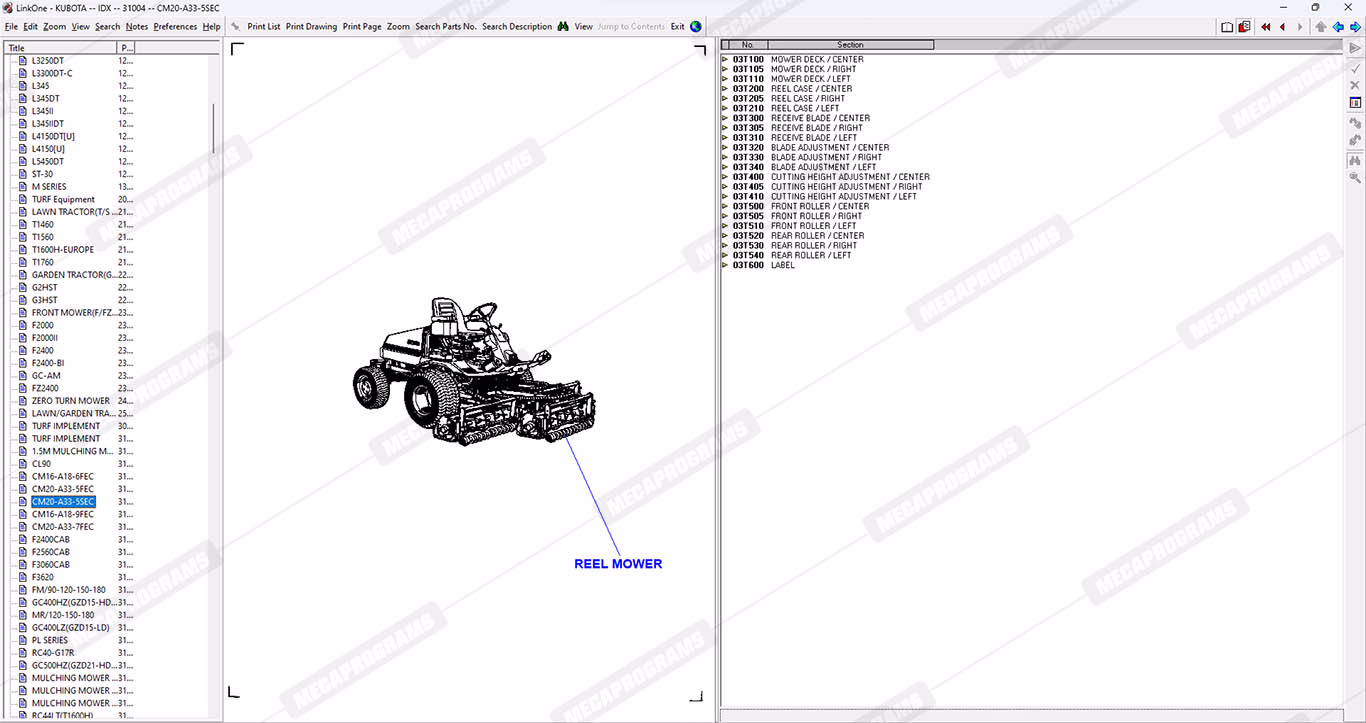
Task: Click the Print Drawing button
Action: [311, 27]
